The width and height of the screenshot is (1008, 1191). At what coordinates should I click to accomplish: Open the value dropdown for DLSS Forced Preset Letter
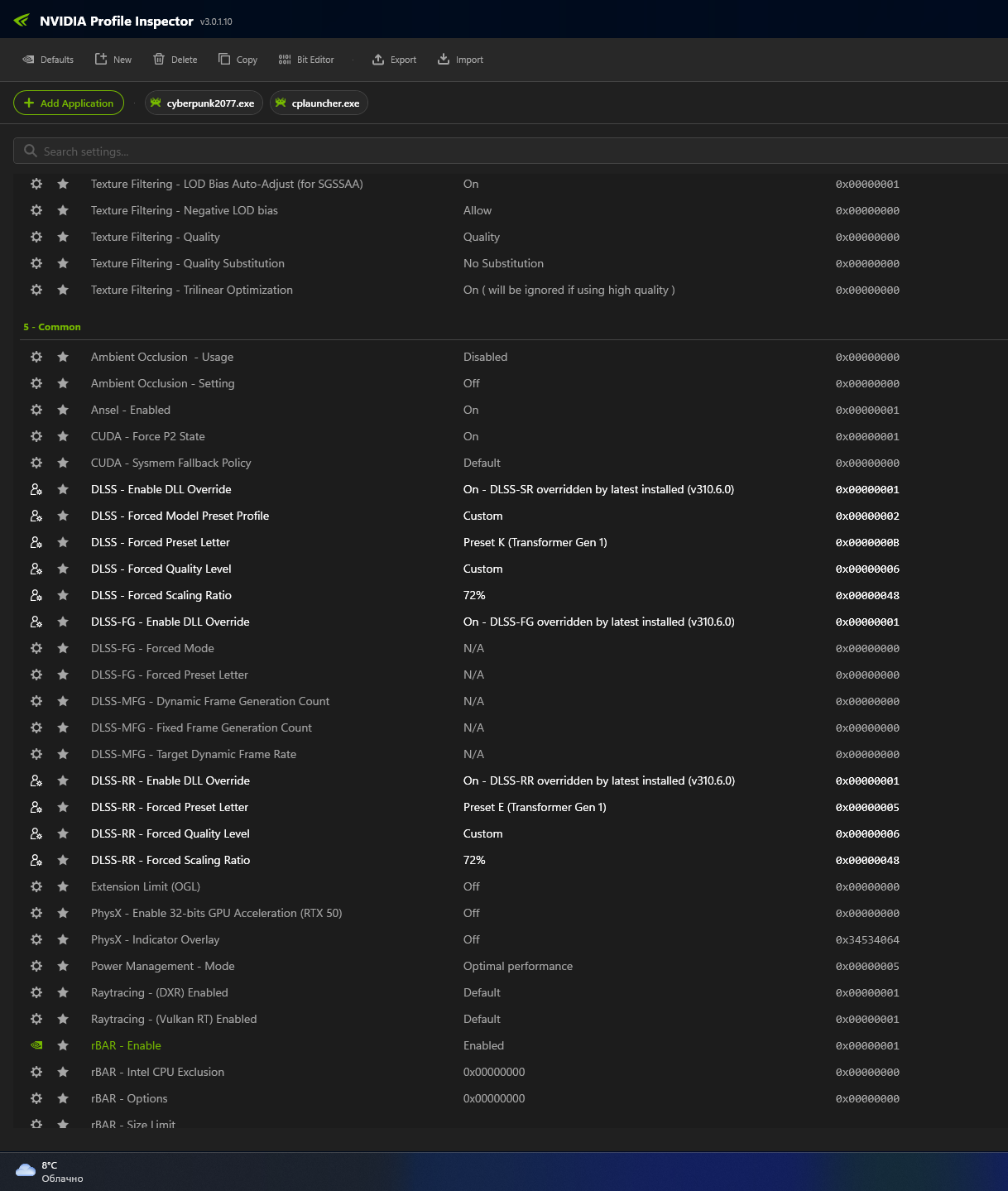pos(535,542)
